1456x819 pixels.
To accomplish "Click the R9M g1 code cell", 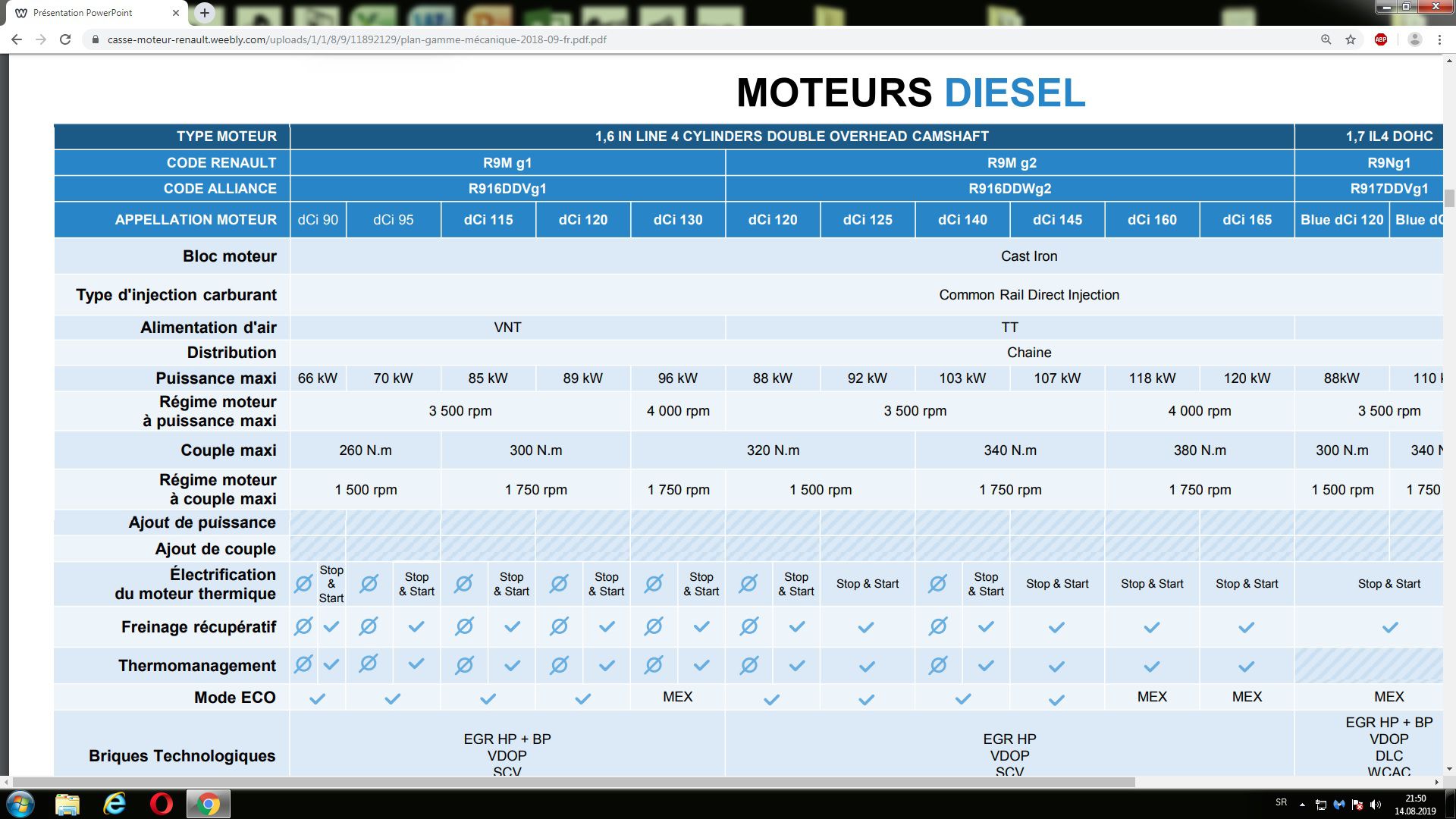I will pos(507,163).
